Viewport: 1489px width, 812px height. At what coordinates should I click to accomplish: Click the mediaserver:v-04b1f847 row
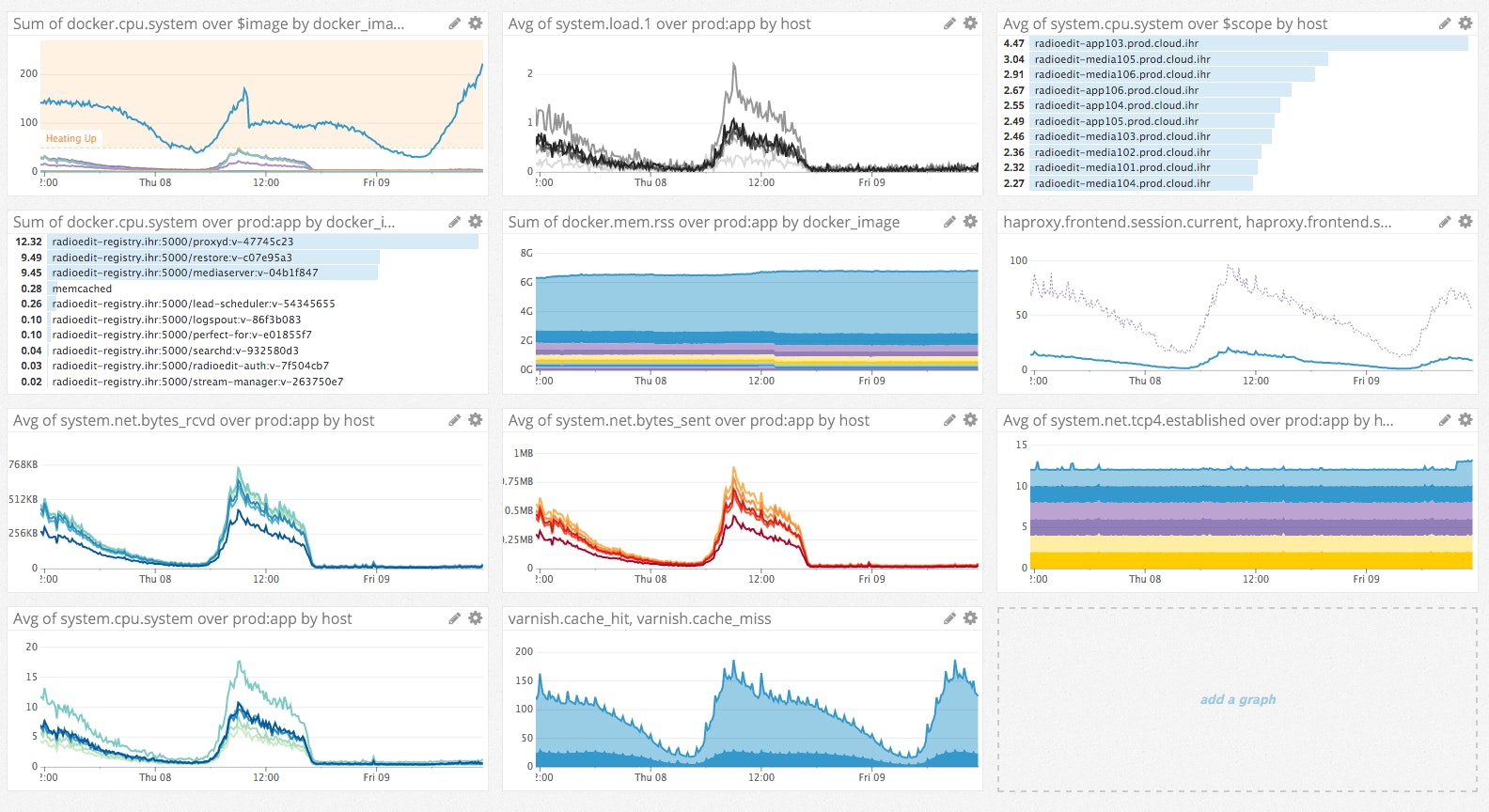click(184, 273)
